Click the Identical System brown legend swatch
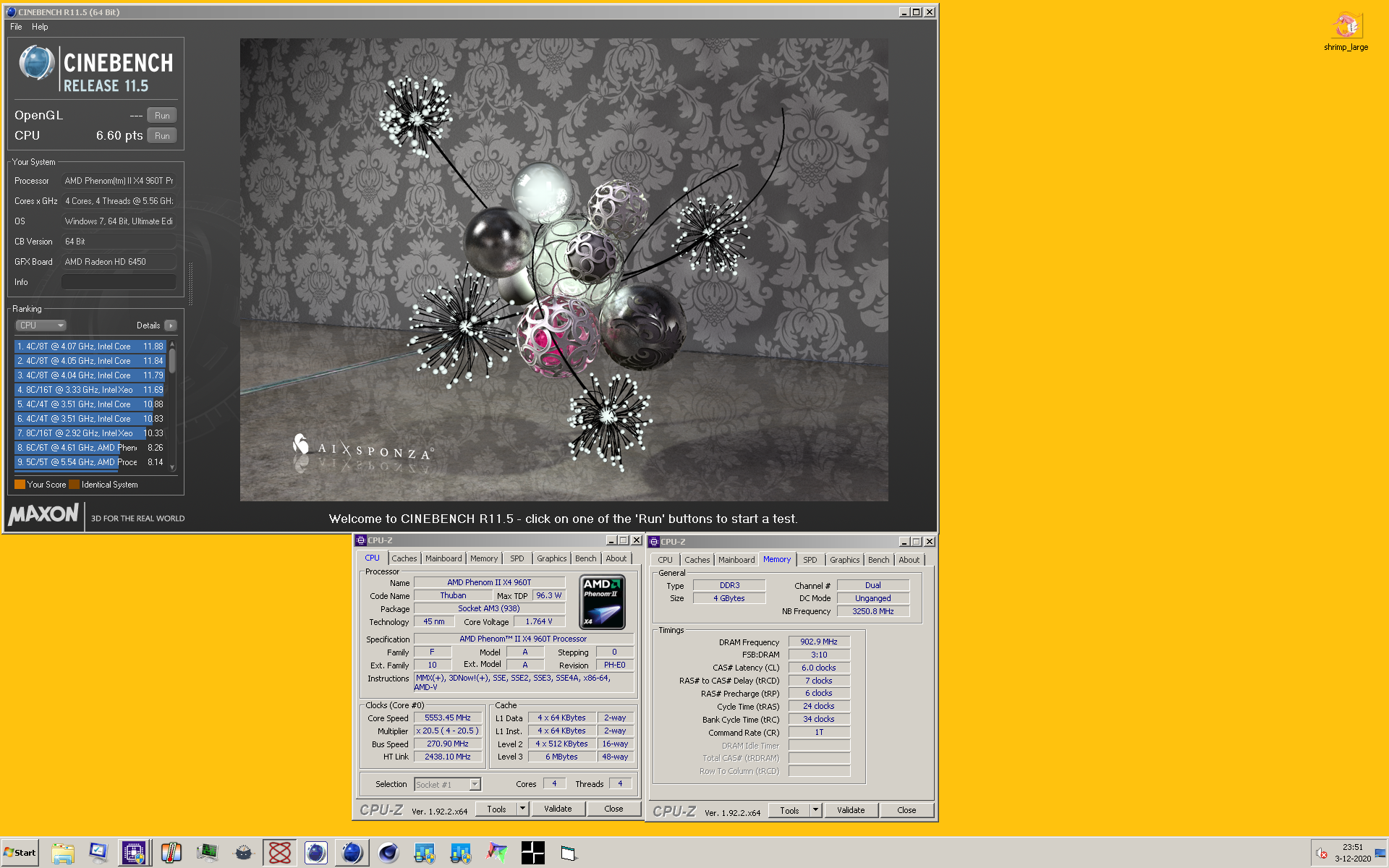The width and height of the screenshot is (1389, 868). pyautogui.click(x=74, y=485)
